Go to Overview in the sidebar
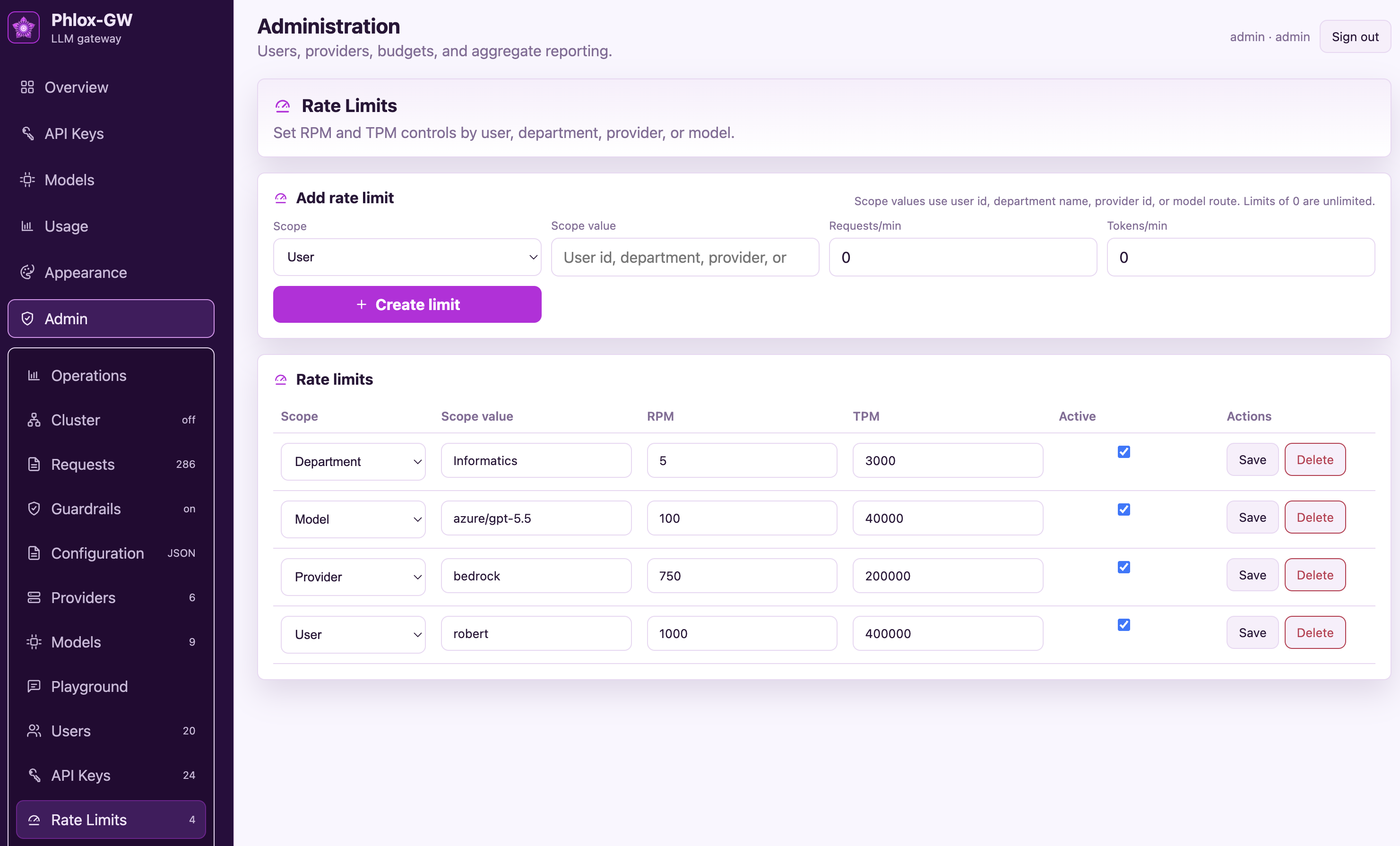Viewport: 1400px width, 846px height. pyautogui.click(x=111, y=87)
